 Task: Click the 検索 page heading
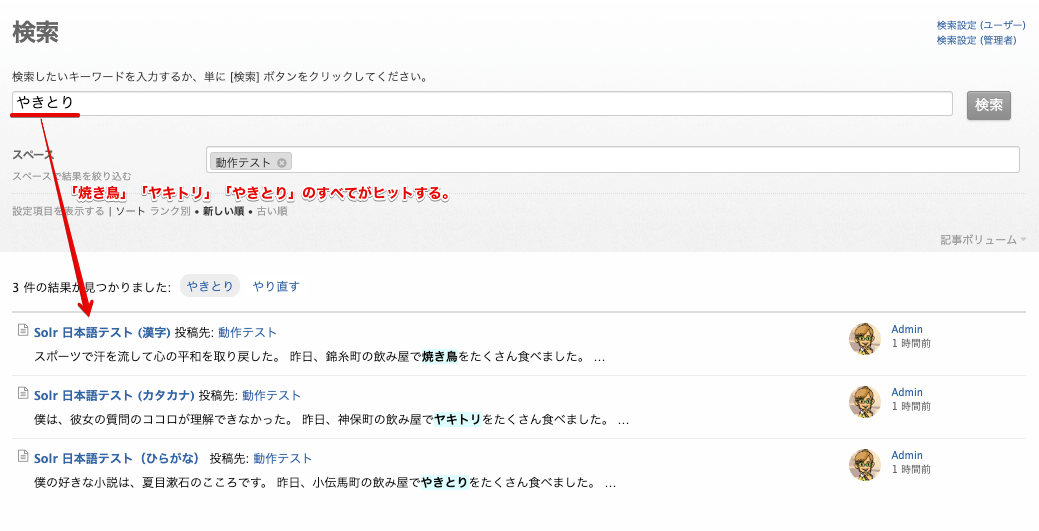coord(36,32)
